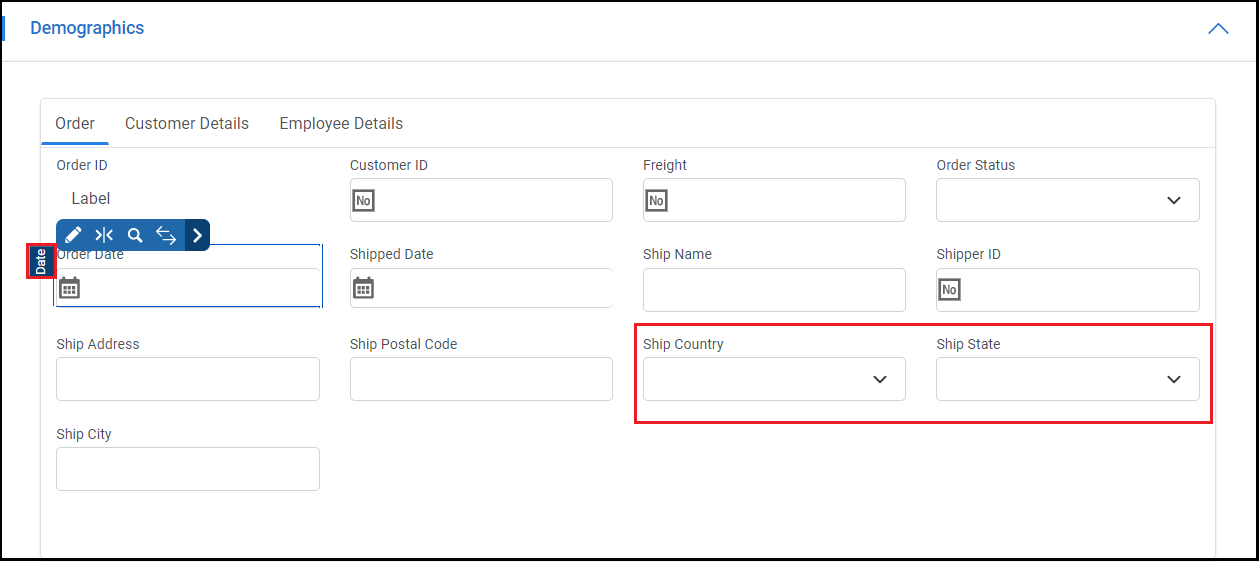Click the Ship Address input field
The image size is (1259, 562).
(188, 379)
